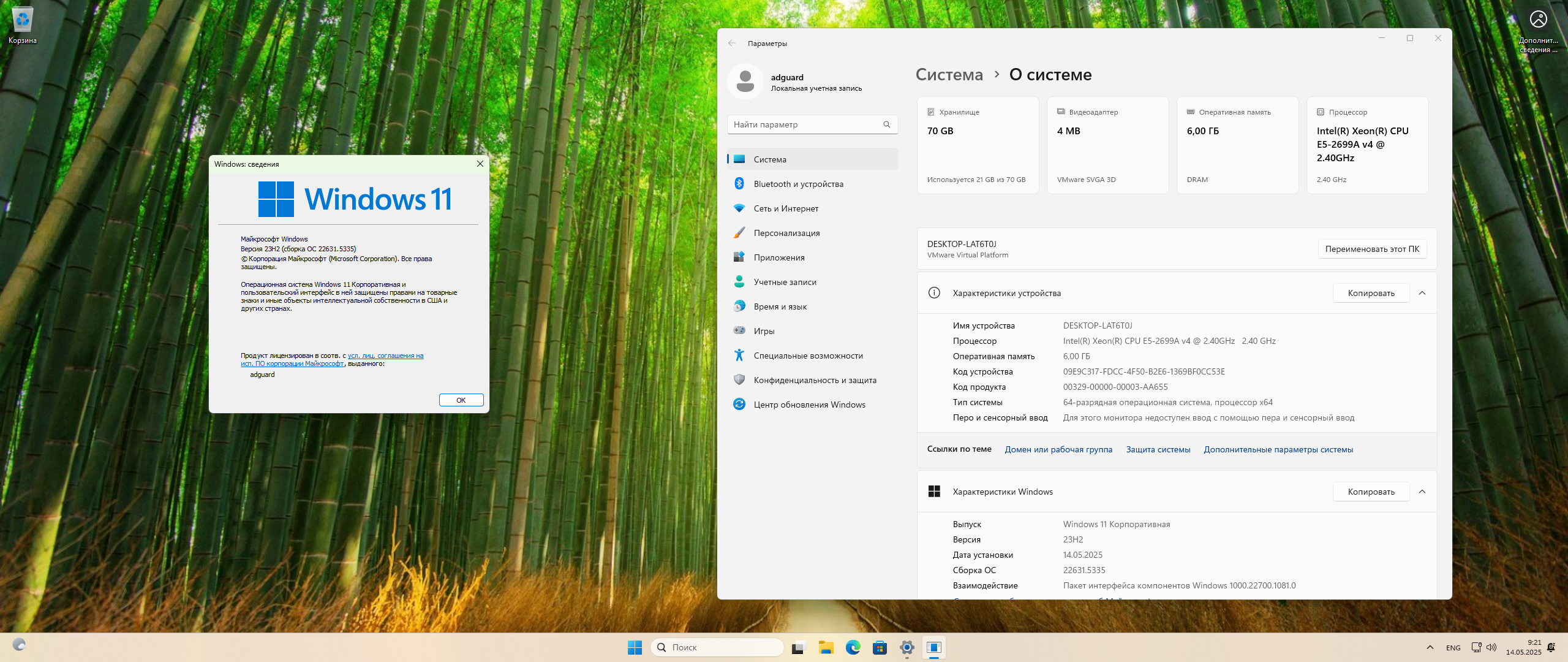Viewport: 1568px width, 662px height.
Task: Select system type 64-bit value
Action: tap(1167, 402)
